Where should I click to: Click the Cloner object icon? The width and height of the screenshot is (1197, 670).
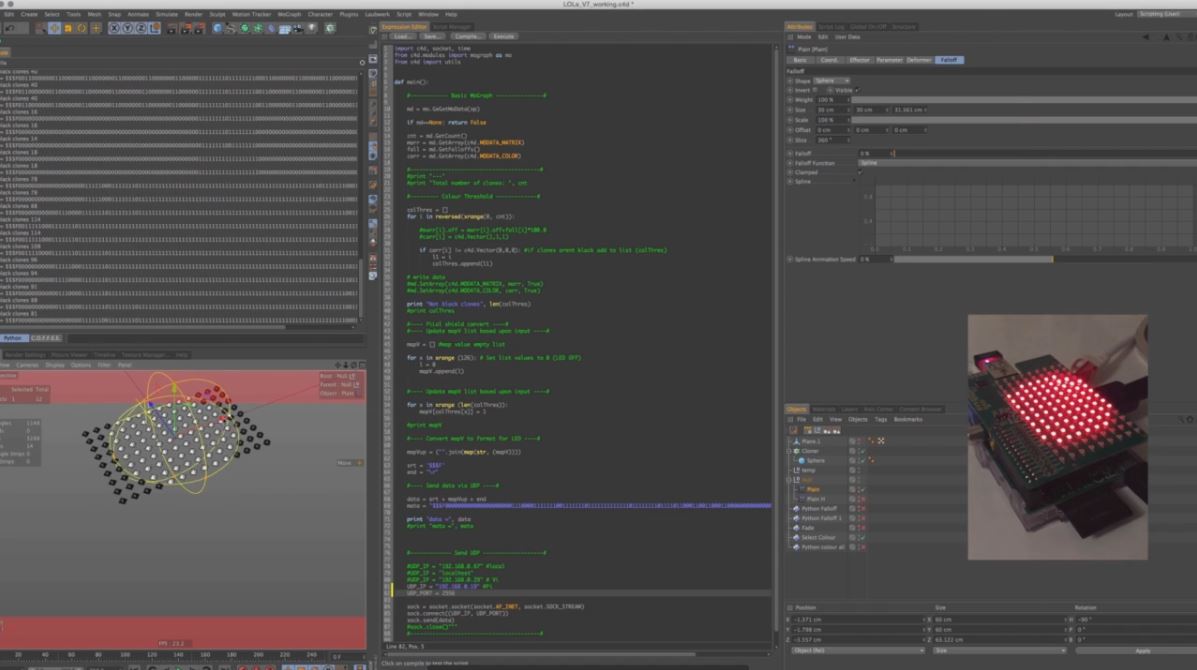coord(796,451)
